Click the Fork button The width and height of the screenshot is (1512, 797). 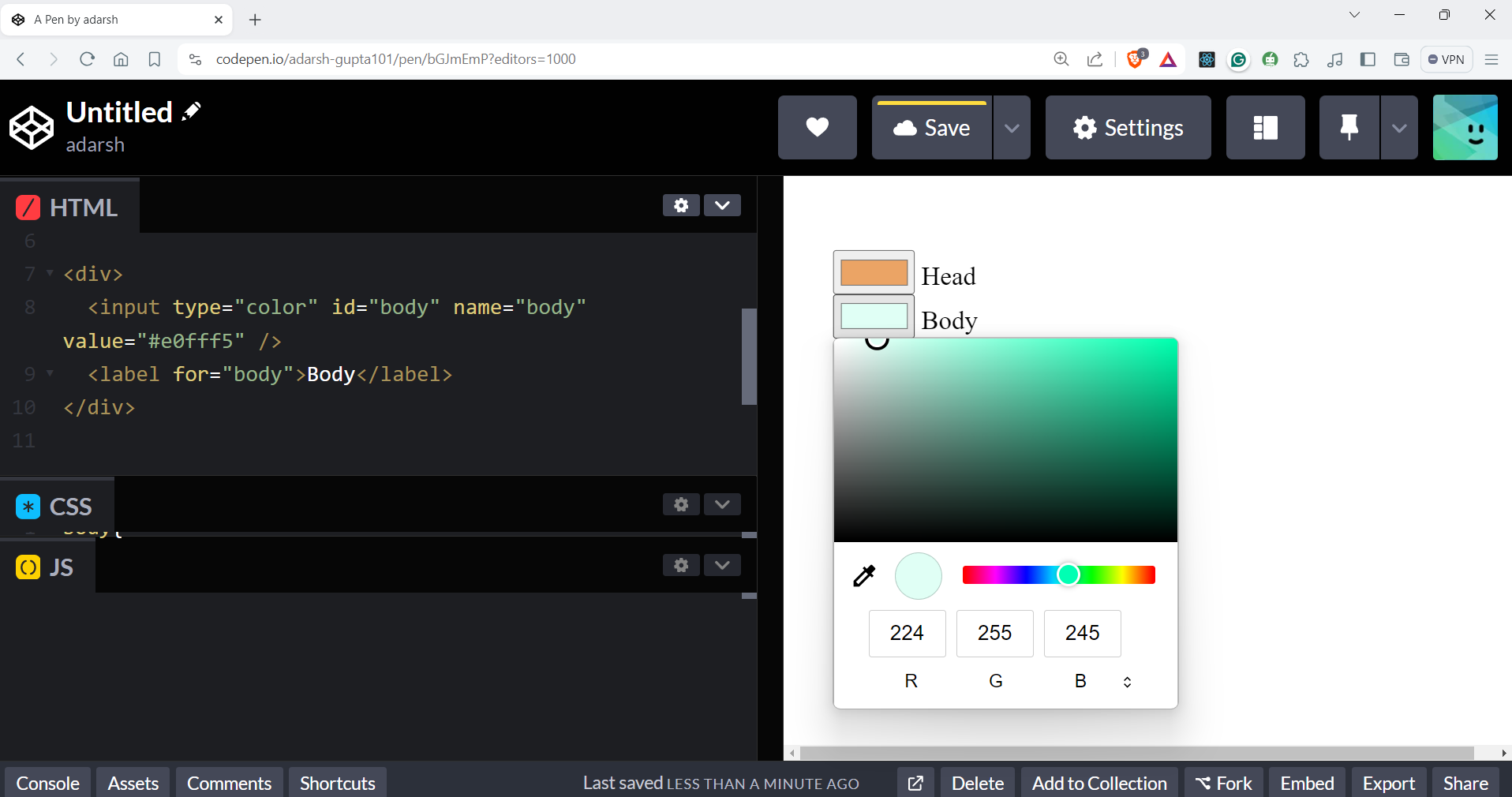(1223, 783)
